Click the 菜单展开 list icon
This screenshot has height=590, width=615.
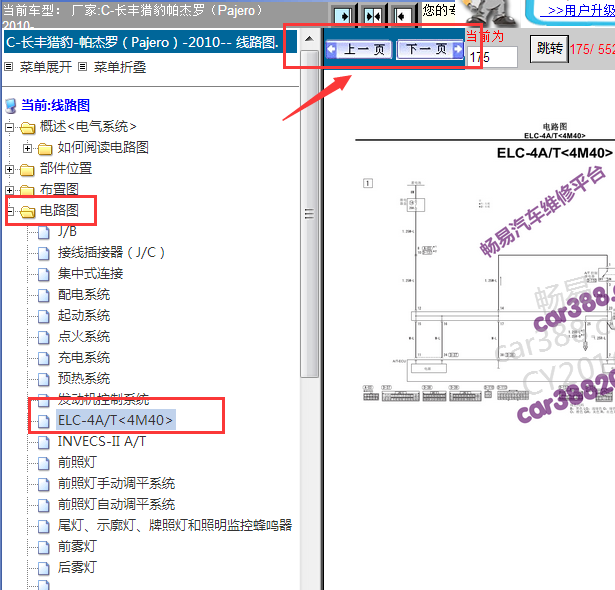click(x=9, y=67)
